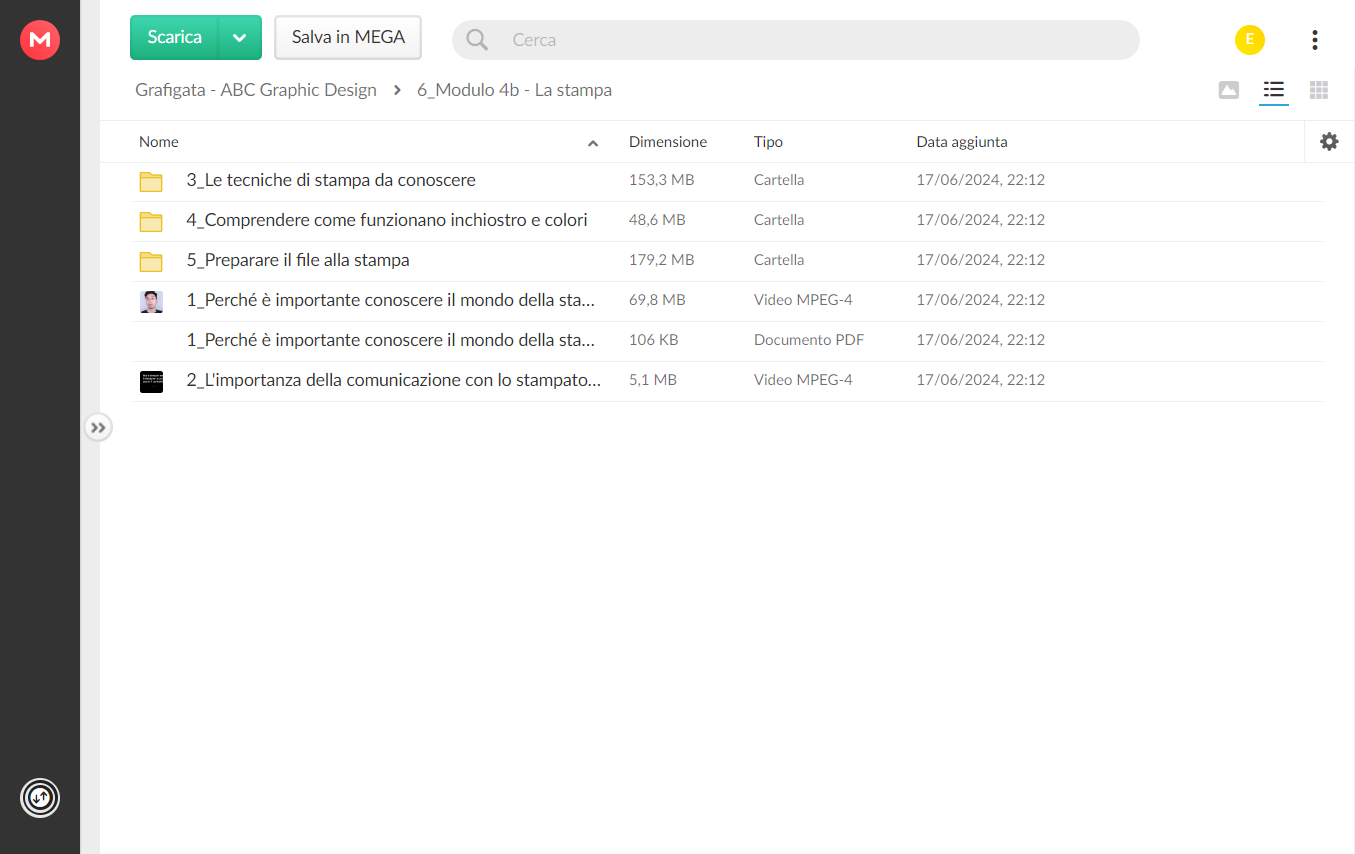
Task: Click the yellow E account avatar
Action: (x=1250, y=40)
